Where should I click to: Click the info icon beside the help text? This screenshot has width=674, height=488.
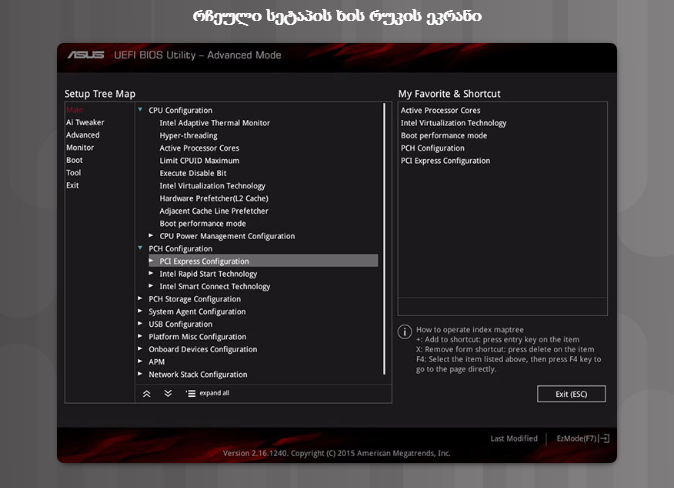(x=405, y=331)
